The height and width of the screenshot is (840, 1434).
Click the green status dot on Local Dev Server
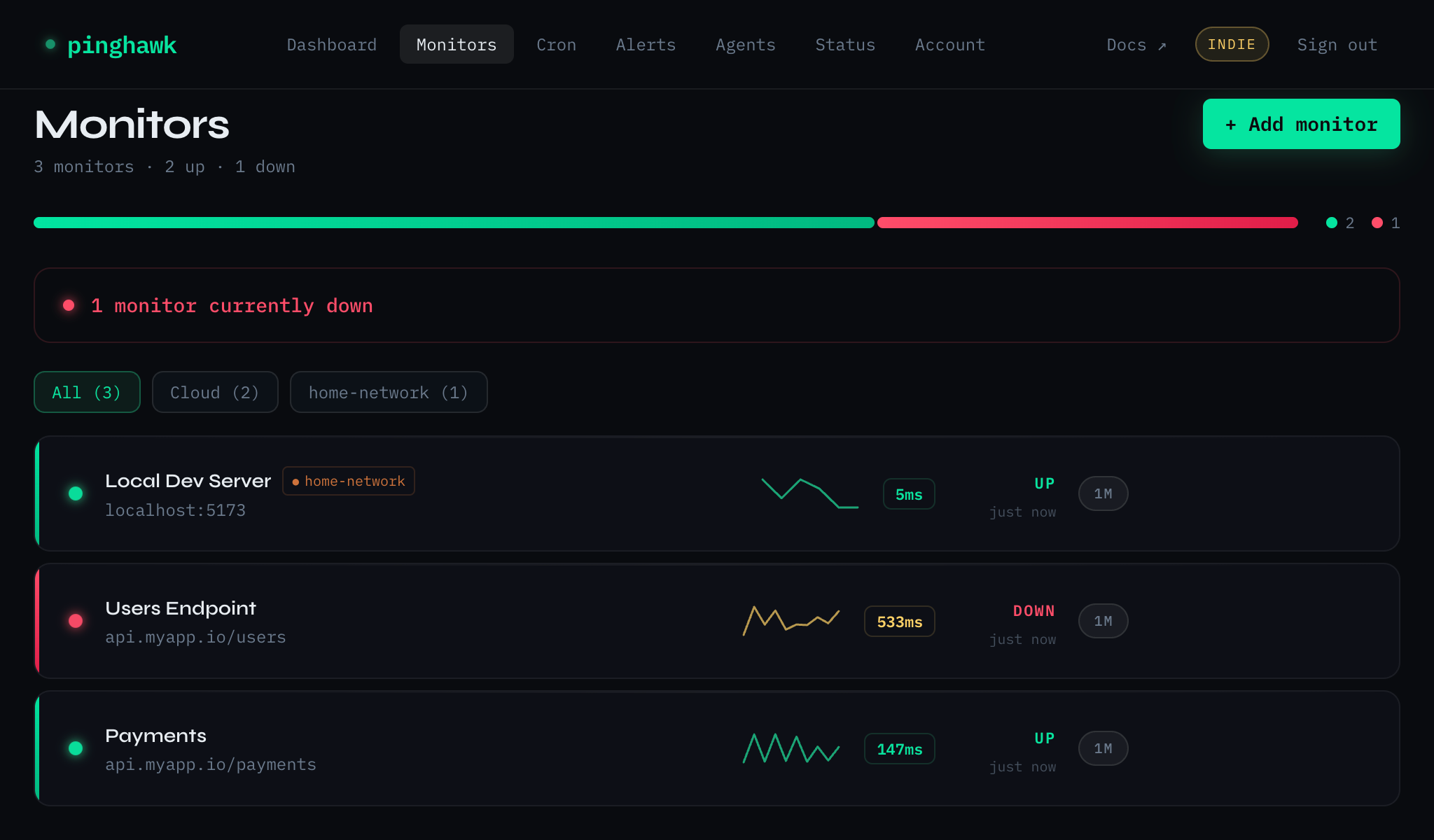[x=76, y=493]
